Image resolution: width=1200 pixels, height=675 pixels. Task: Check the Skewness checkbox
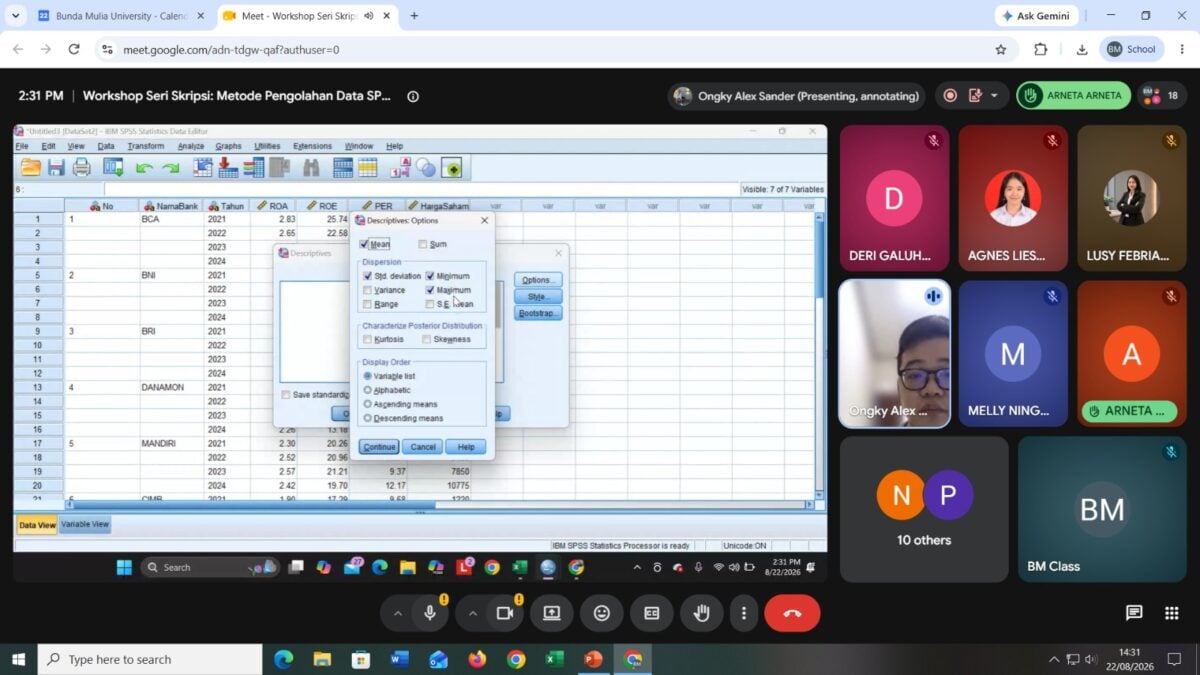coord(427,339)
